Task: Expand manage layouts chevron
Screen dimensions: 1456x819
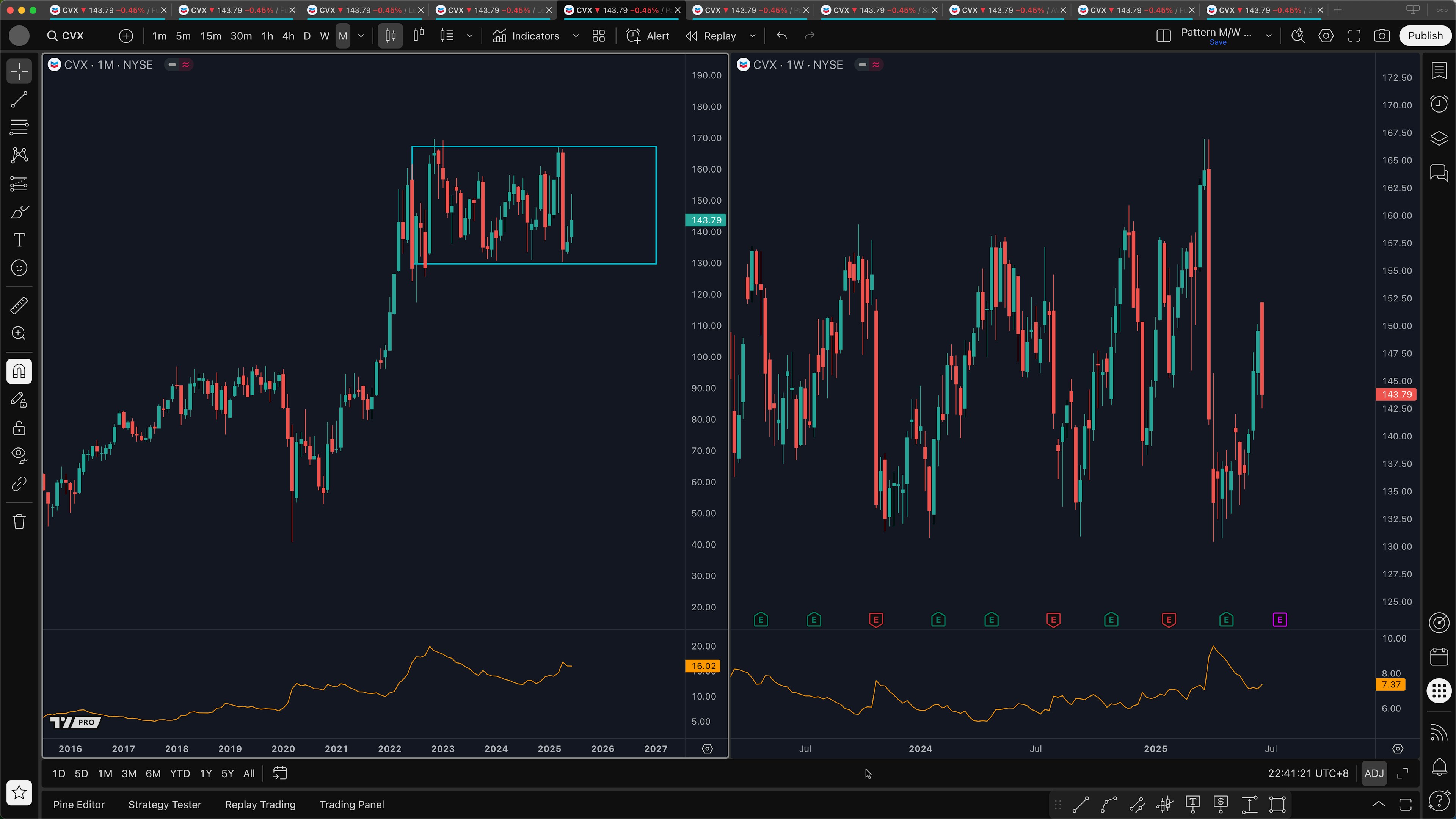Action: tap(1268, 36)
